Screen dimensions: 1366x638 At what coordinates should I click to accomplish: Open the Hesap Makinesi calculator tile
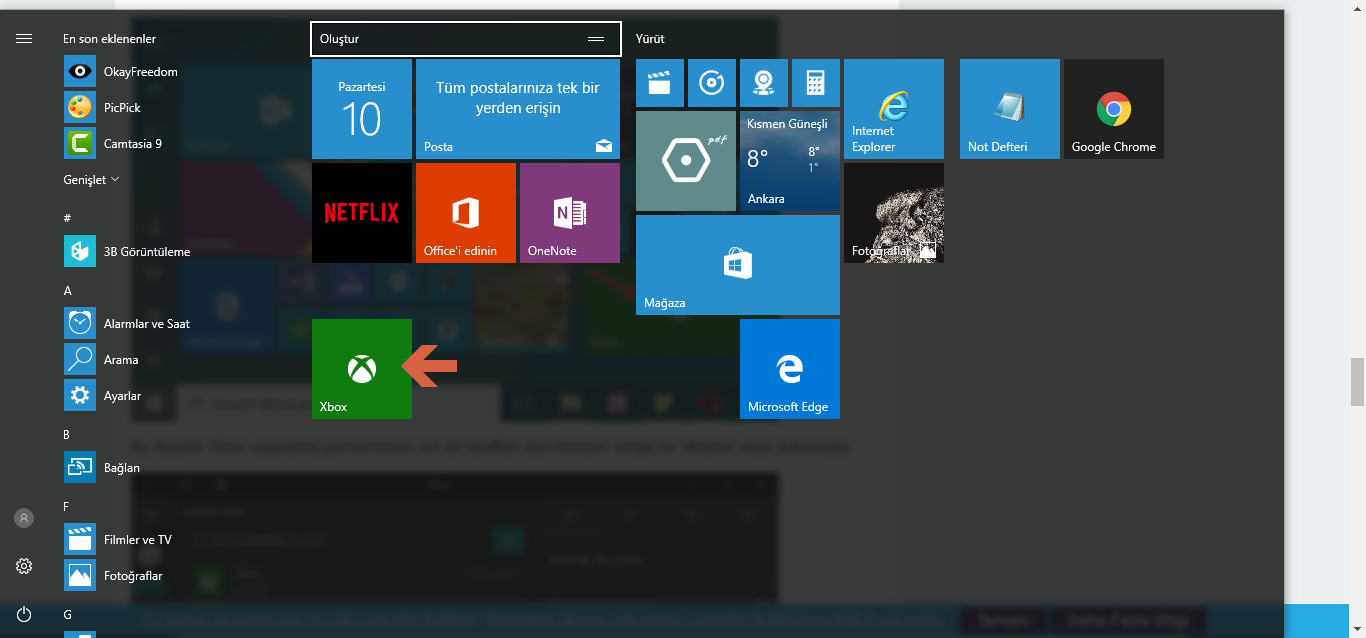pyautogui.click(x=816, y=83)
